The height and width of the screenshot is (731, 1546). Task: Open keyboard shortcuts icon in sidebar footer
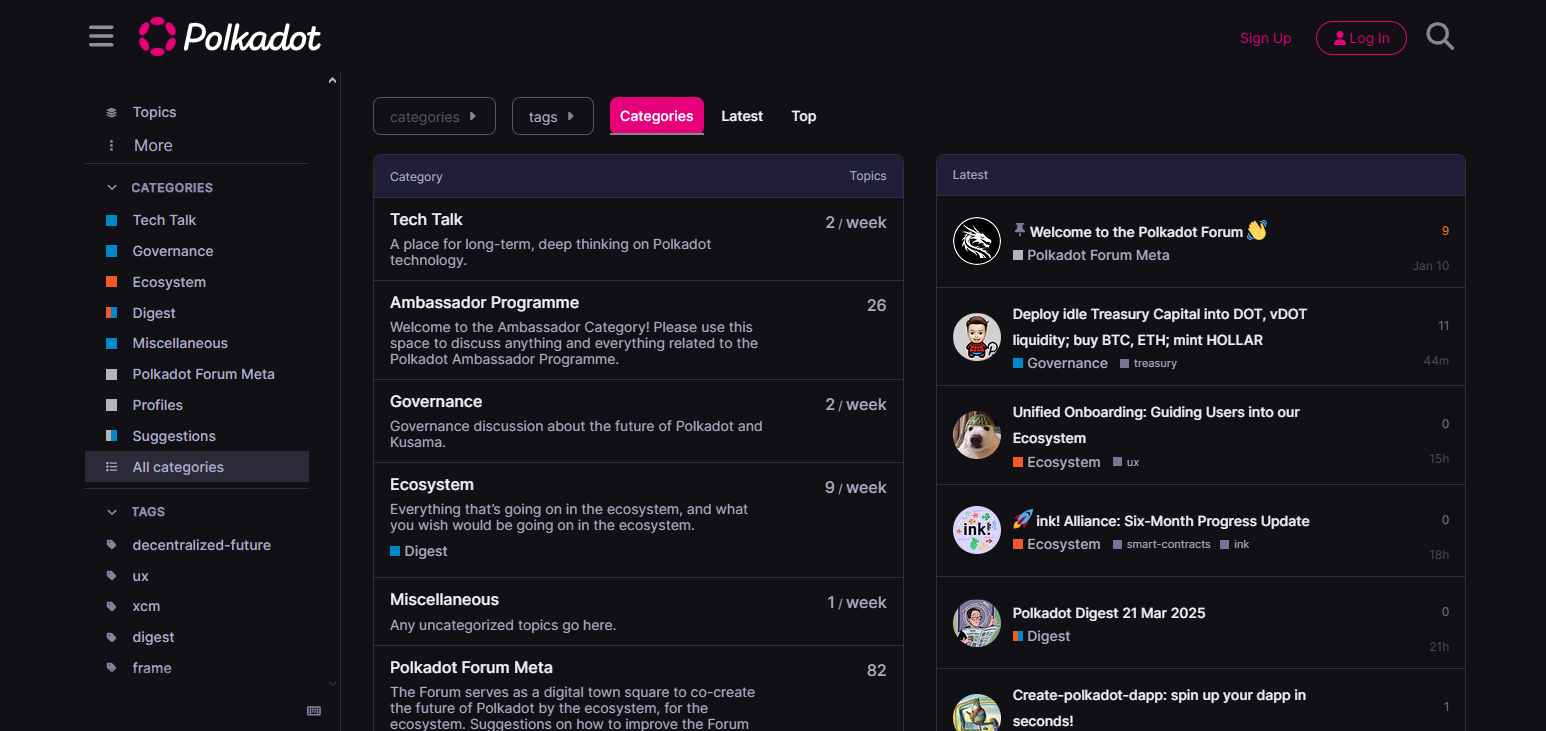[314, 711]
